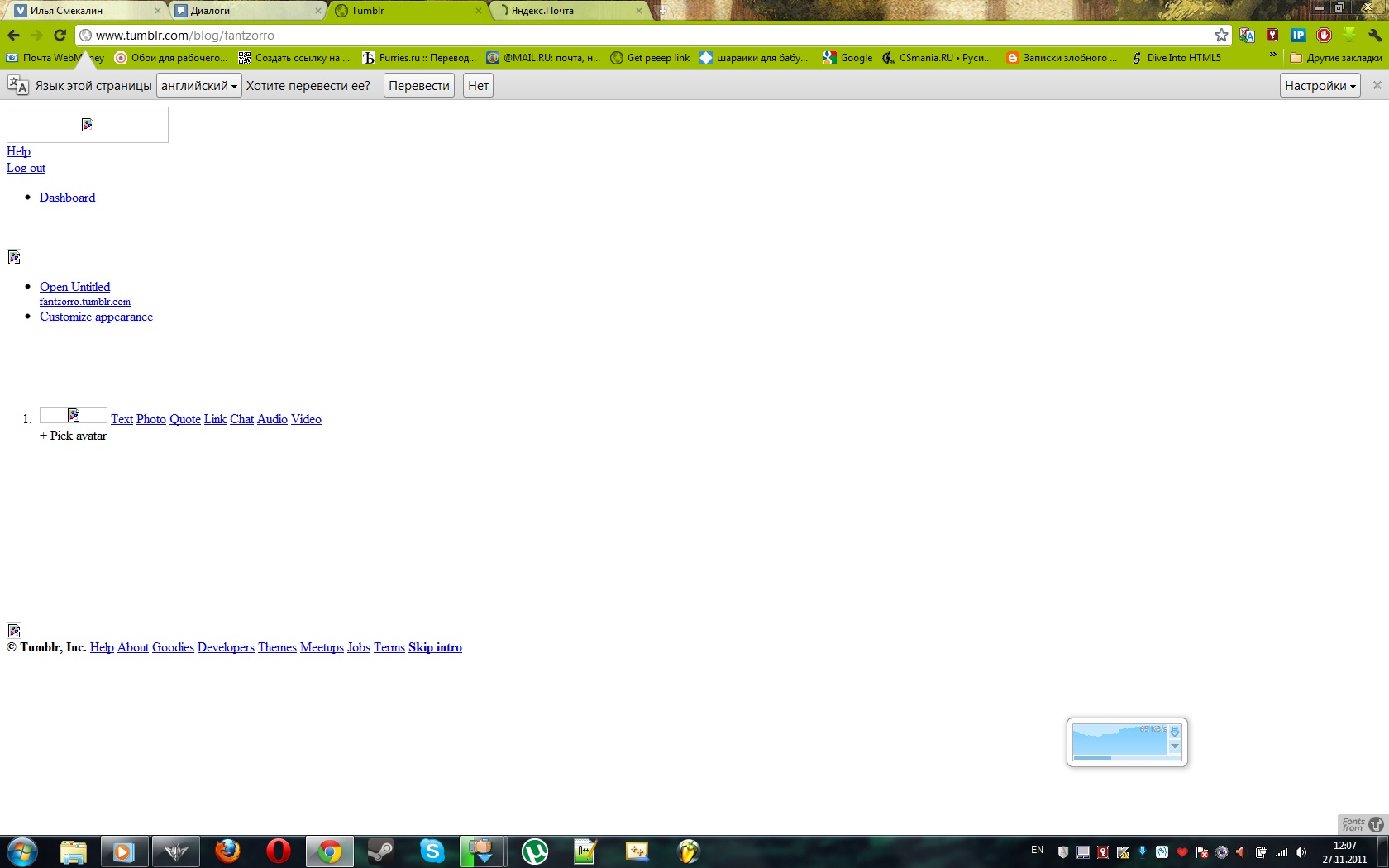
Task: Open Skype from the taskbar
Action: click(x=432, y=851)
